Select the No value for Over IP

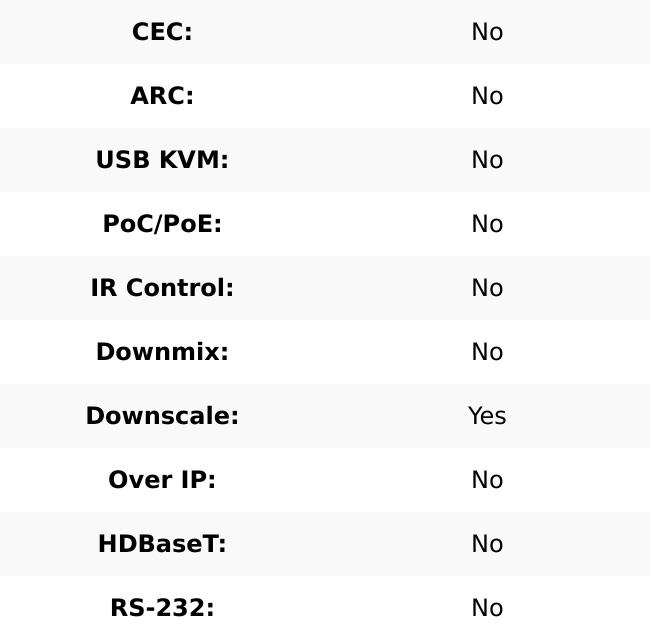(x=487, y=480)
